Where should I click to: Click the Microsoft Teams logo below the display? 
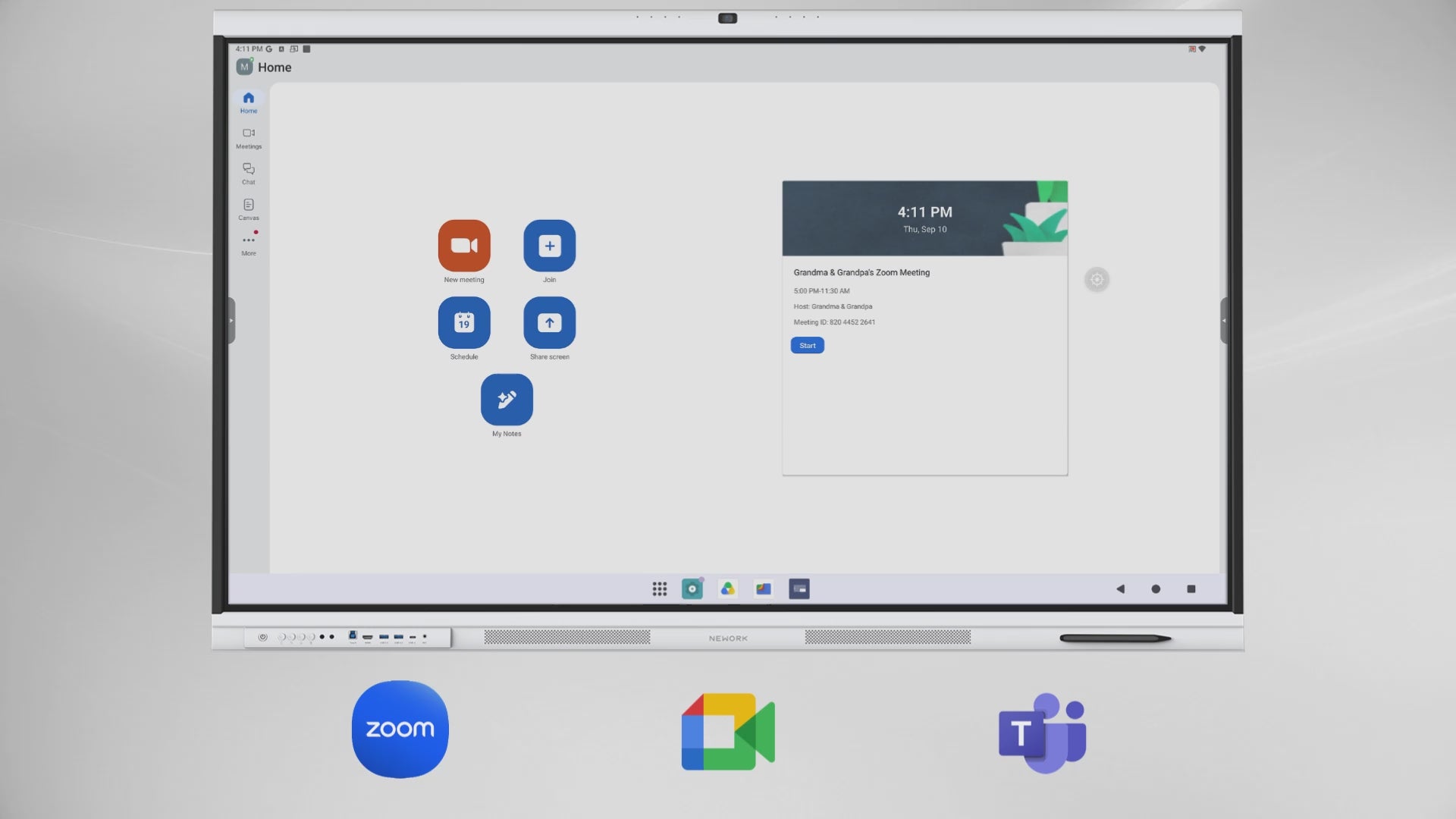[x=1043, y=733]
